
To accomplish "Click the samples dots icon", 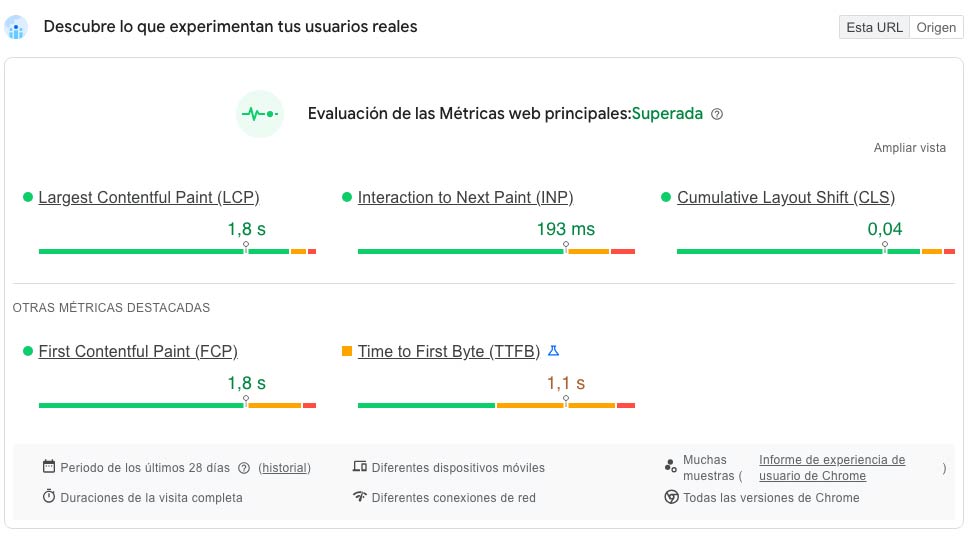I will pos(671,467).
